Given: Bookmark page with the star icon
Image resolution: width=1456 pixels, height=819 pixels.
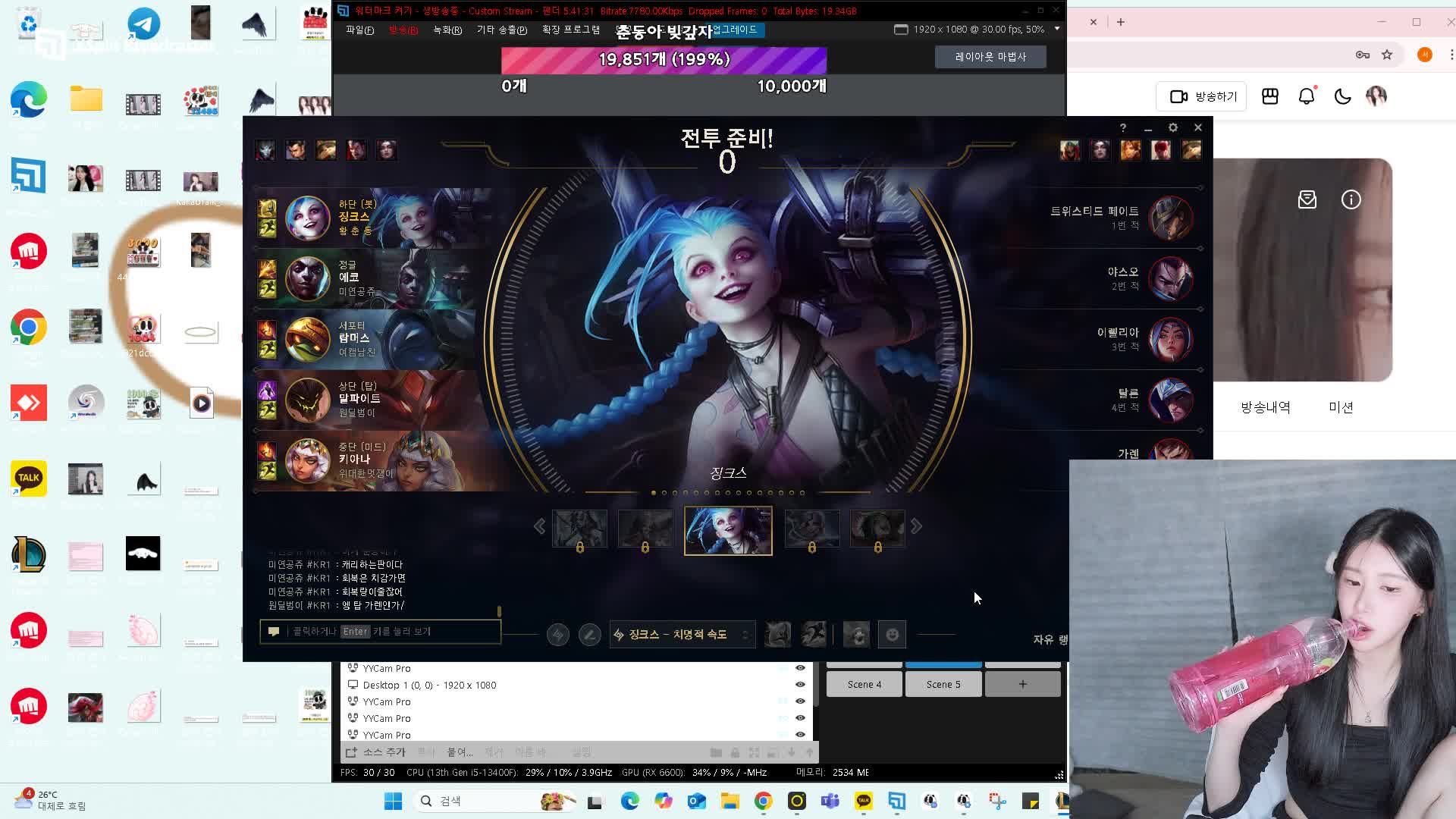Looking at the screenshot, I should pyautogui.click(x=1387, y=55).
